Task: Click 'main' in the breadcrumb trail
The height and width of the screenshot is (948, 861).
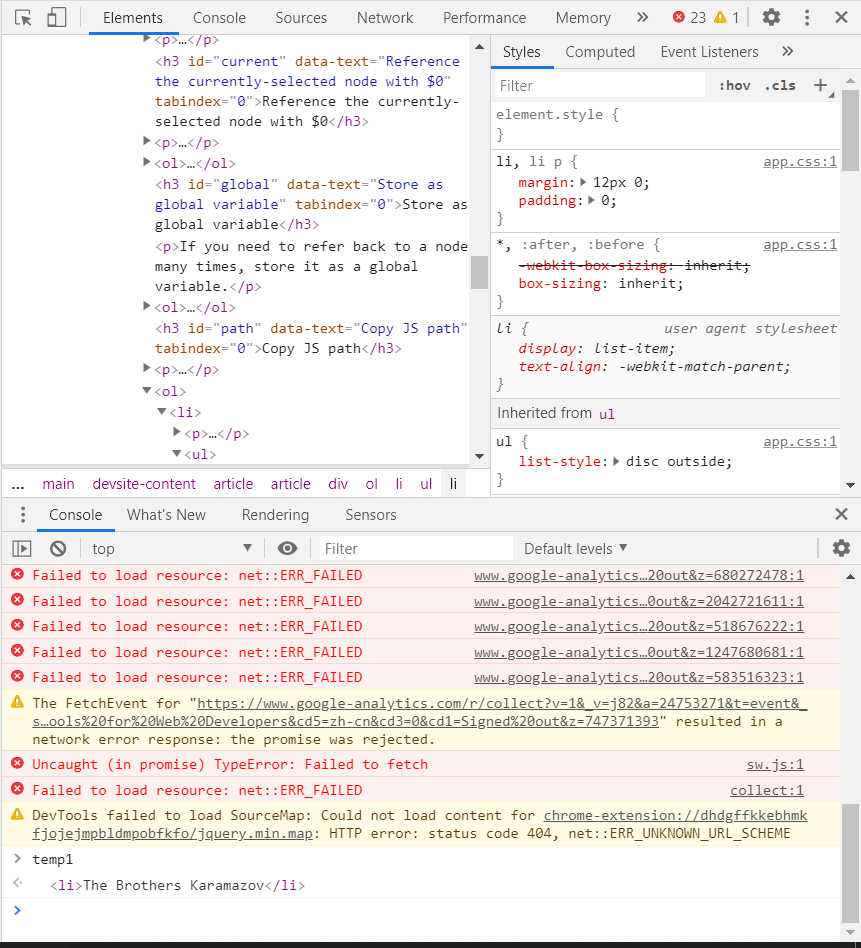Action: pyautogui.click(x=59, y=484)
